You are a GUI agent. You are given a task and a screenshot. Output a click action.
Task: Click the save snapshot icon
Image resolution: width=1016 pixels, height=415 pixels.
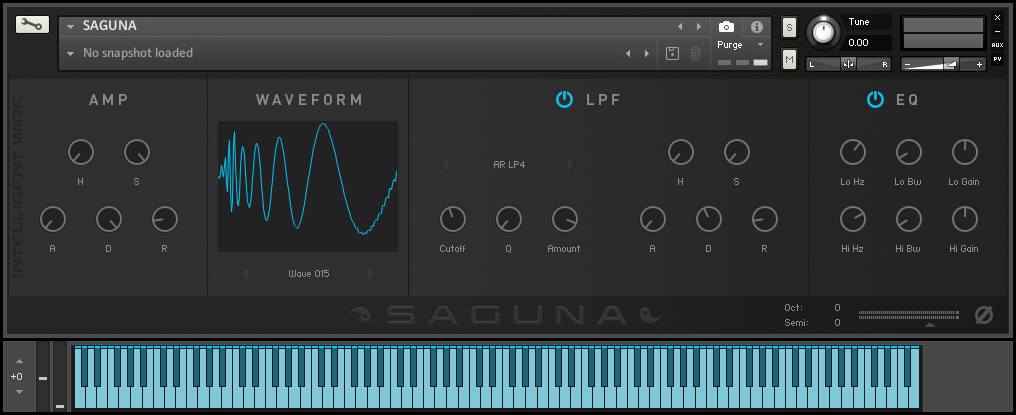click(x=674, y=53)
